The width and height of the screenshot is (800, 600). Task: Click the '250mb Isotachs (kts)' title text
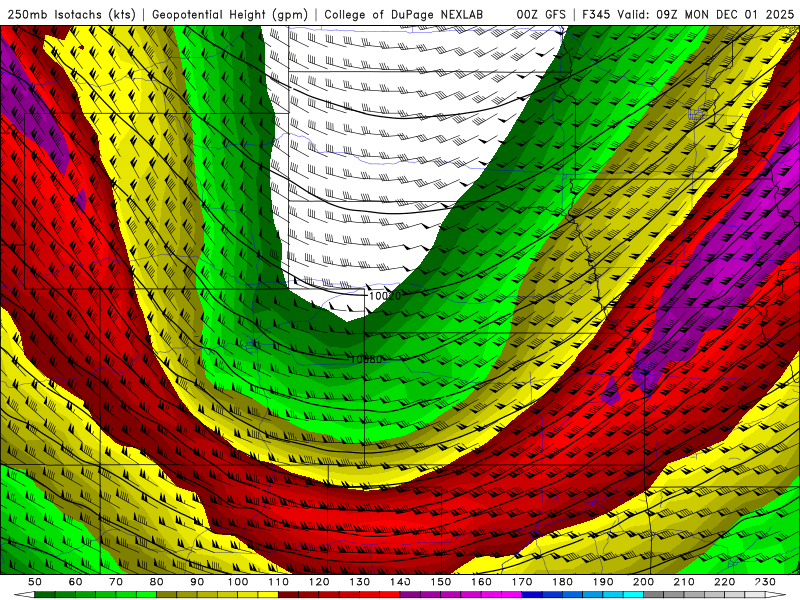coord(72,15)
